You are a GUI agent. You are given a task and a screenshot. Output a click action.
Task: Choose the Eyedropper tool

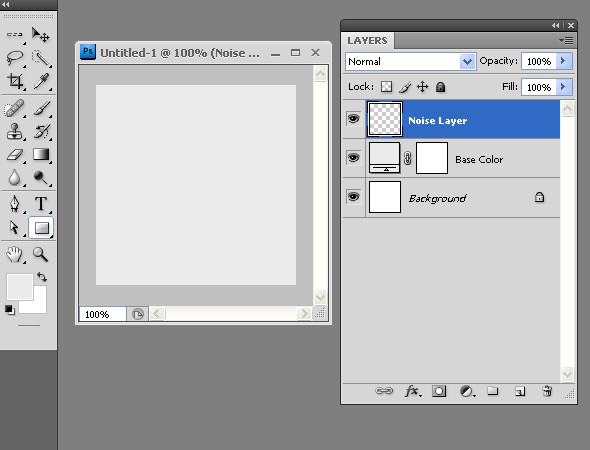point(41,81)
